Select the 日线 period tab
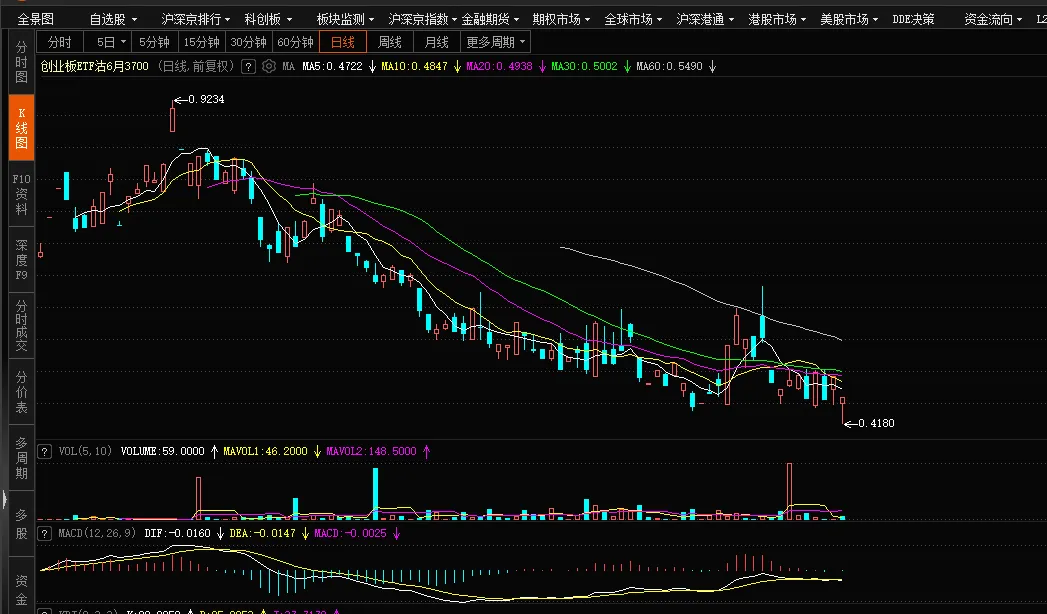The height and width of the screenshot is (614, 1047). pyautogui.click(x=343, y=42)
